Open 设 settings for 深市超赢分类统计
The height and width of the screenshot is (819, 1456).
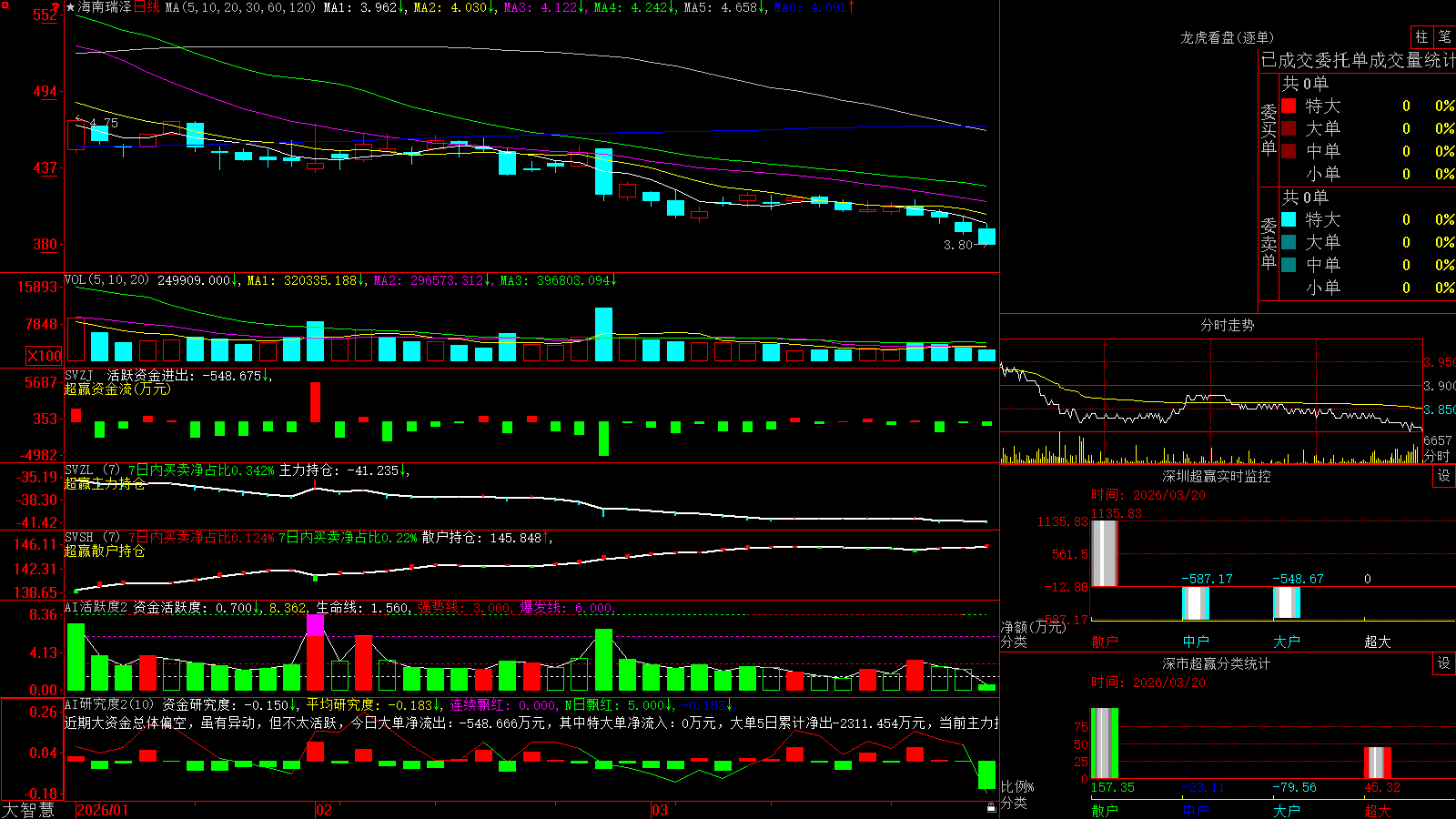click(x=1444, y=663)
